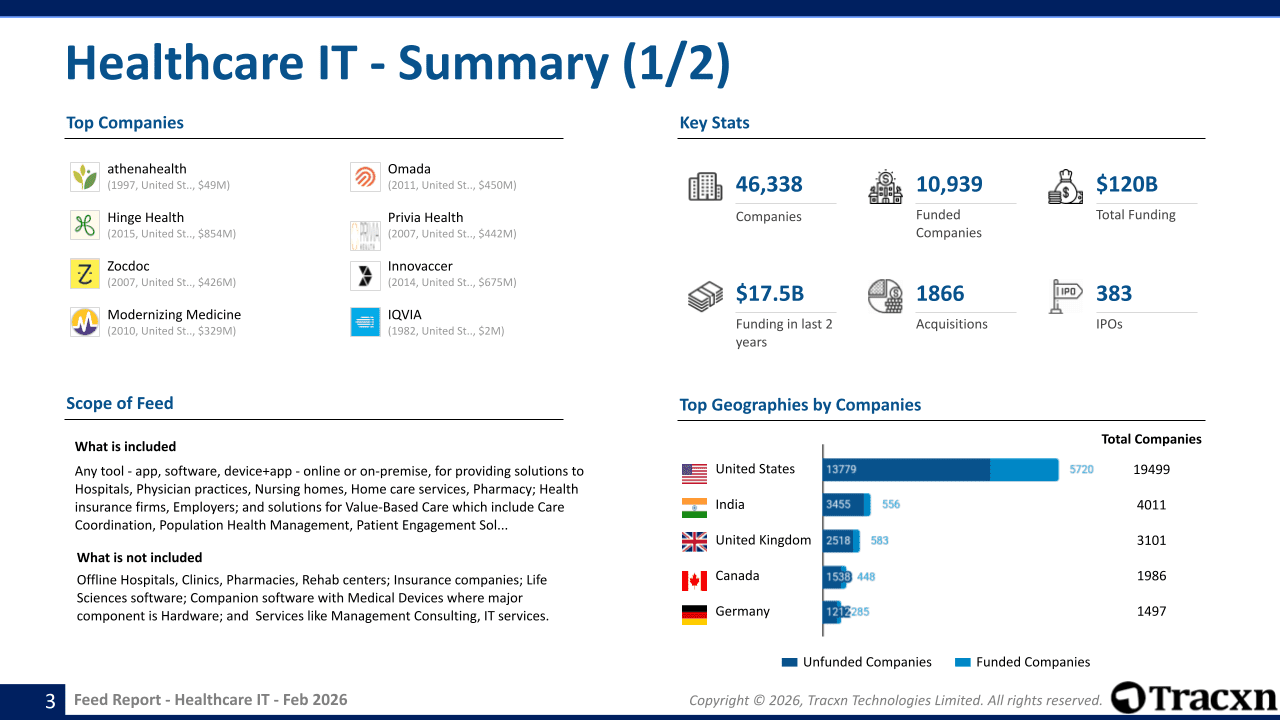1280x720 pixels.
Task: Click the Funded Companies legend swatch
Action: pos(963,662)
